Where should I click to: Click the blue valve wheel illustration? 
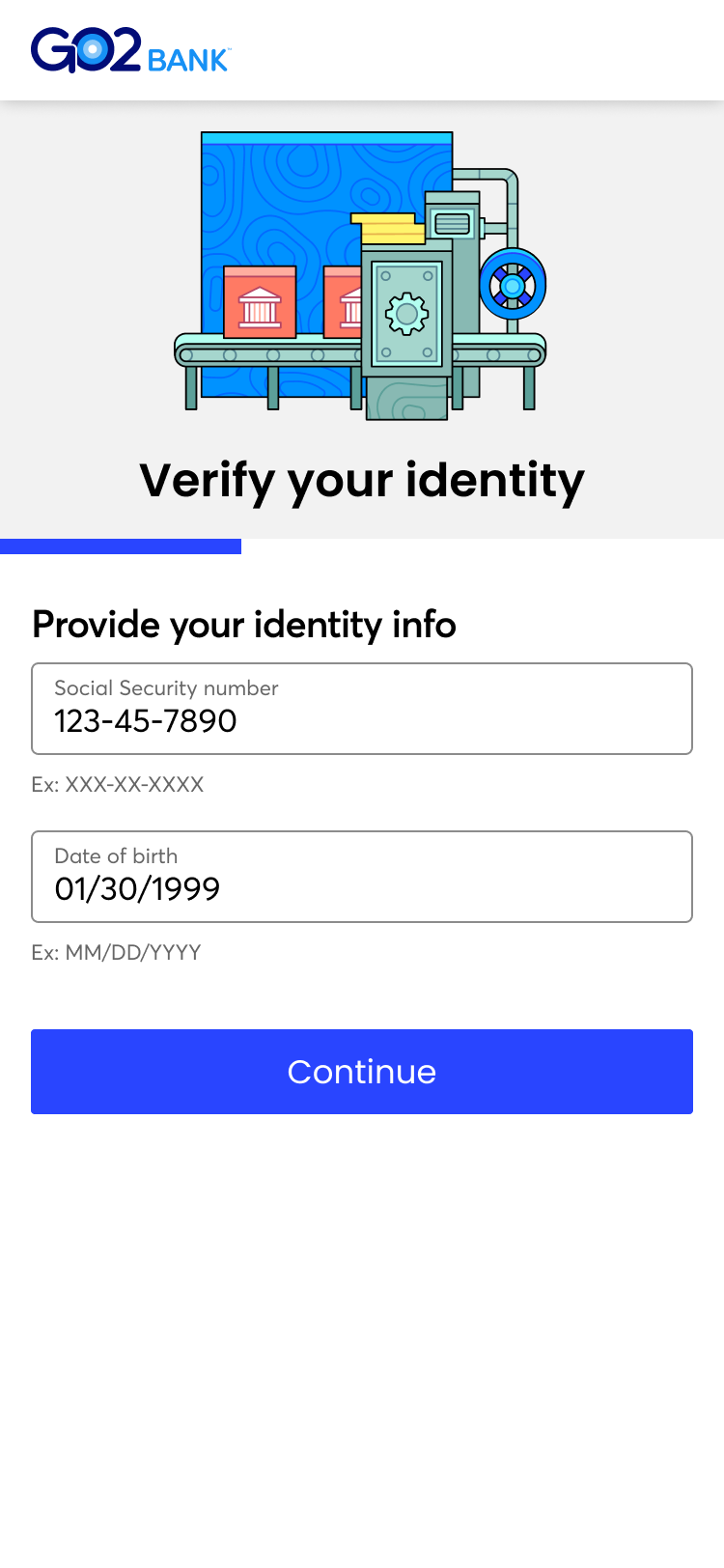pyautogui.click(x=513, y=286)
